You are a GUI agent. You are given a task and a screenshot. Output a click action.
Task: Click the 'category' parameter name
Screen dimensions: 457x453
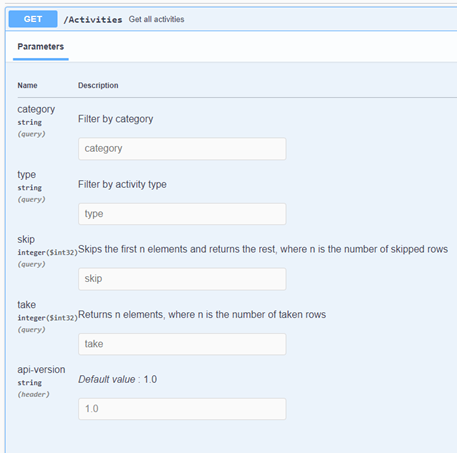[36, 109]
